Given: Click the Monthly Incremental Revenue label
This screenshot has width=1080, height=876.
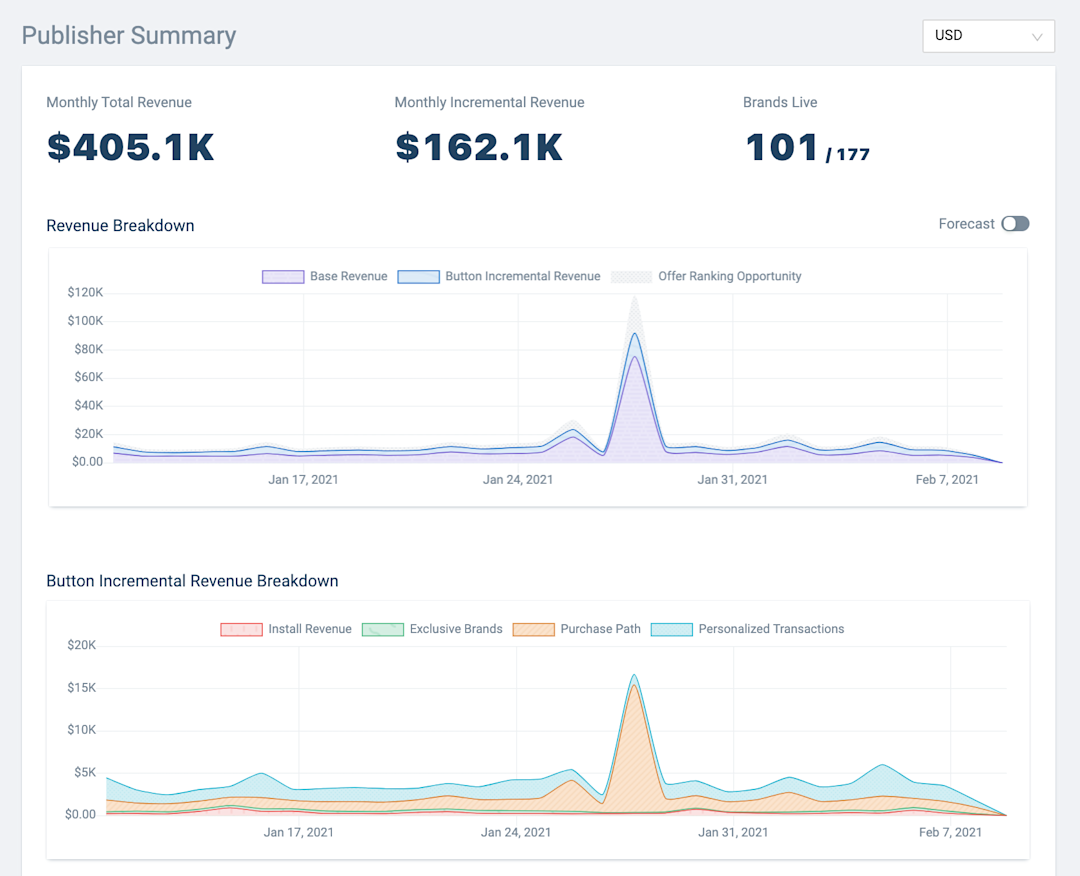Looking at the screenshot, I should (490, 103).
